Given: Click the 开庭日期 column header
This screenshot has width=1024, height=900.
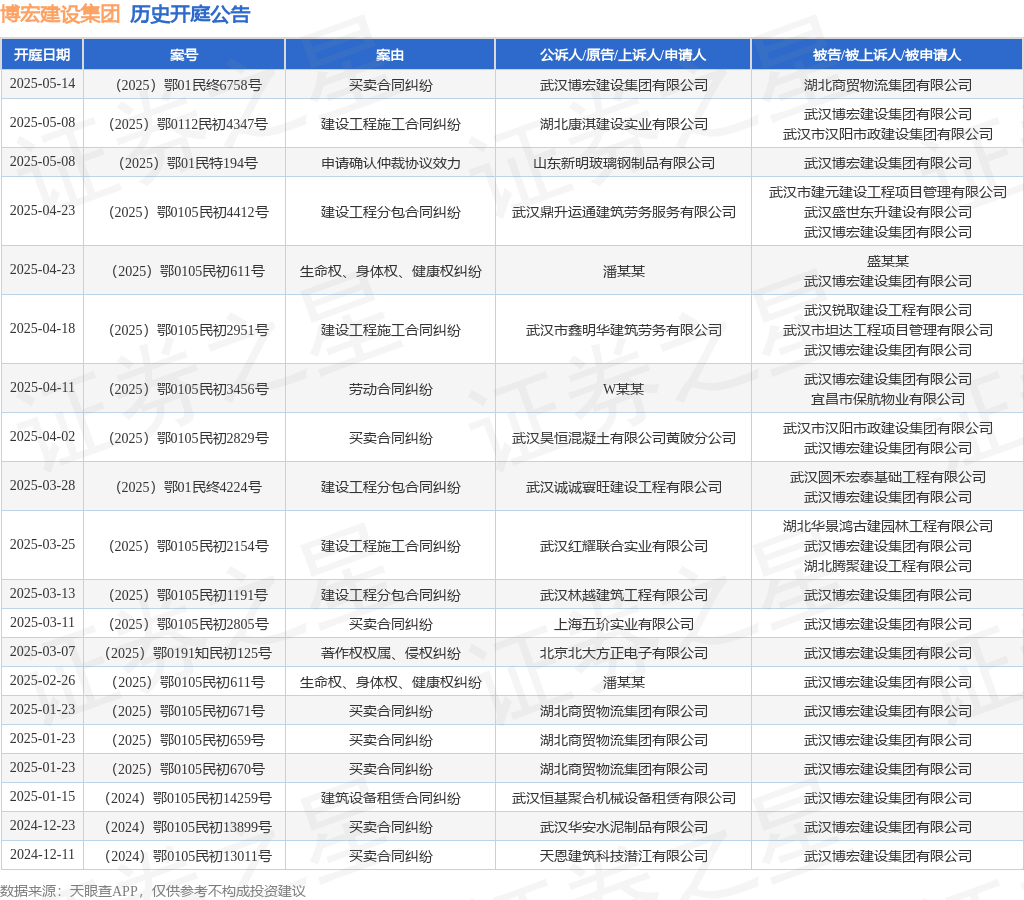Looking at the screenshot, I should [x=42, y=55].
